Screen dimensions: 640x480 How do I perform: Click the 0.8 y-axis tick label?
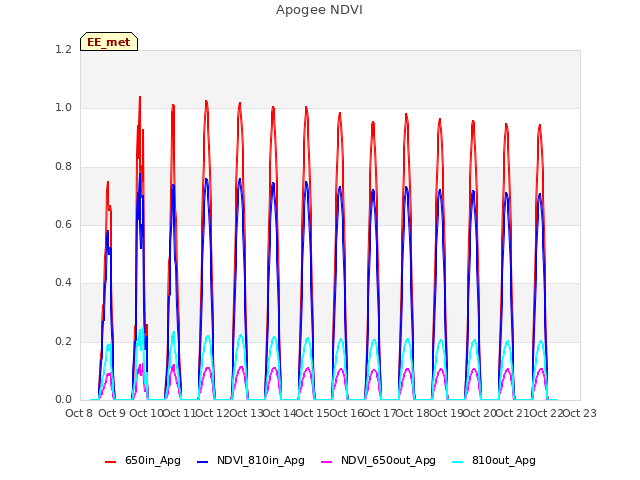pos(63,166)
